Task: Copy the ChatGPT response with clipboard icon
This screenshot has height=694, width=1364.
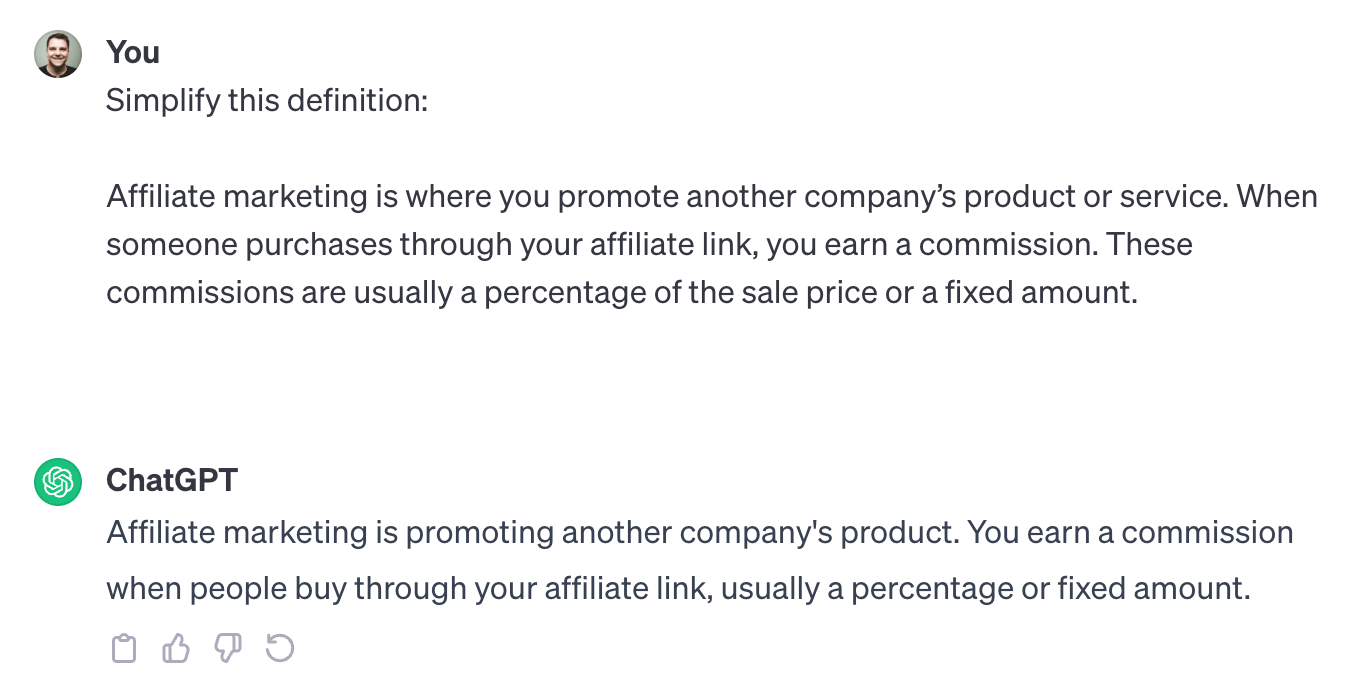Action: tap(123, 649)
